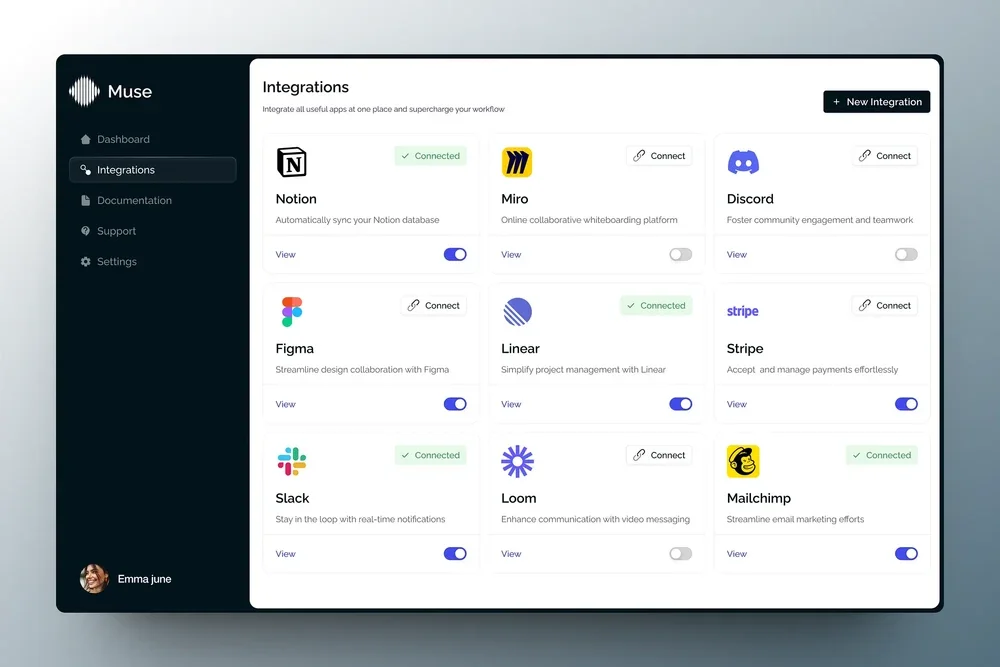Click the Mailchimp app logo

[743, 461]
